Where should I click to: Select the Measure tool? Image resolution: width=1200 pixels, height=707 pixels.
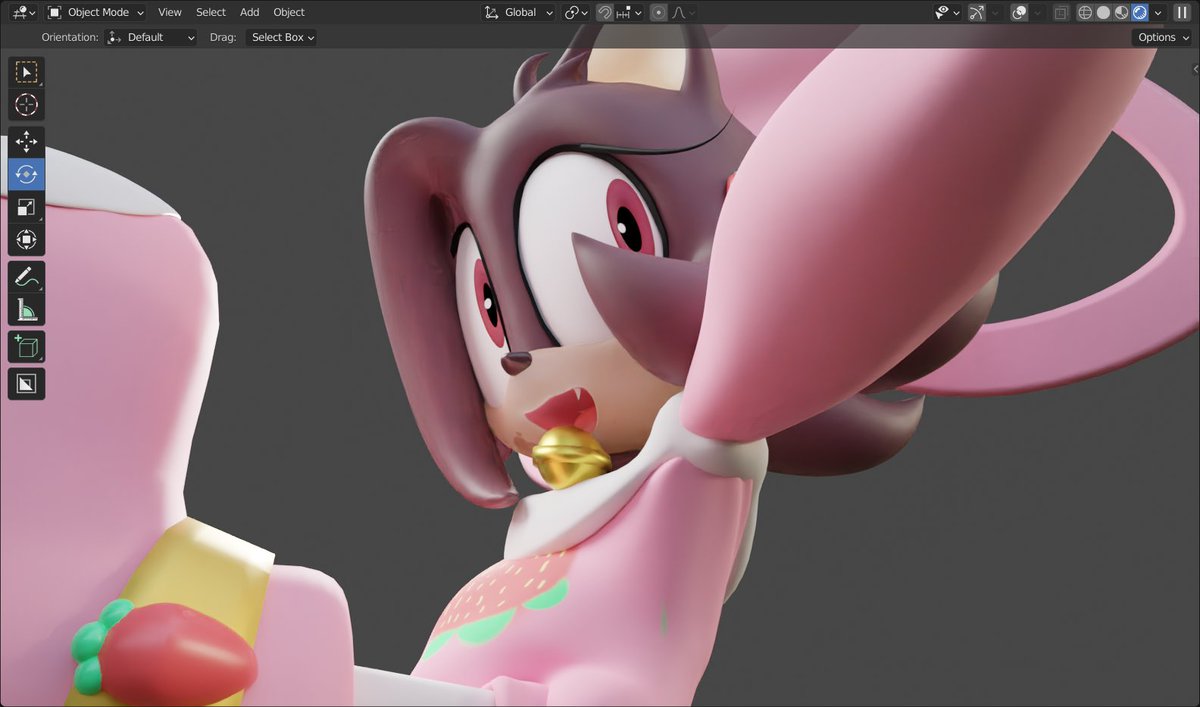[26, 309]
